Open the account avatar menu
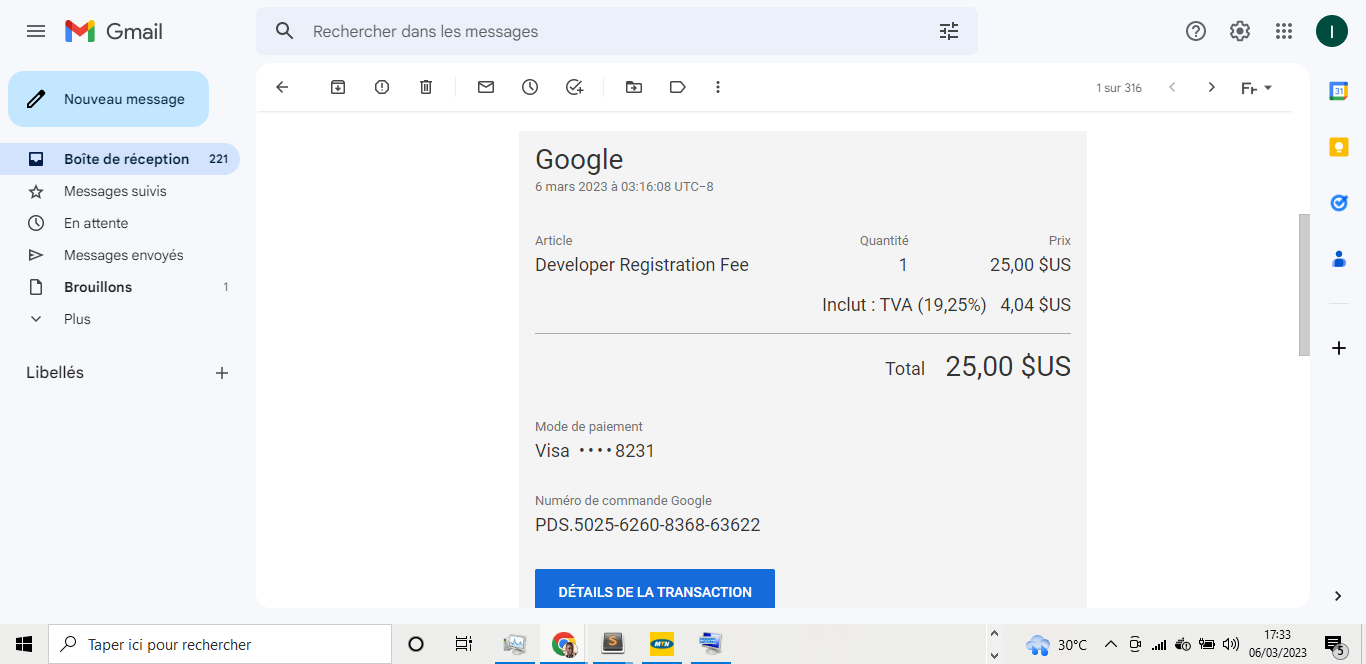 coord(1331,31)
